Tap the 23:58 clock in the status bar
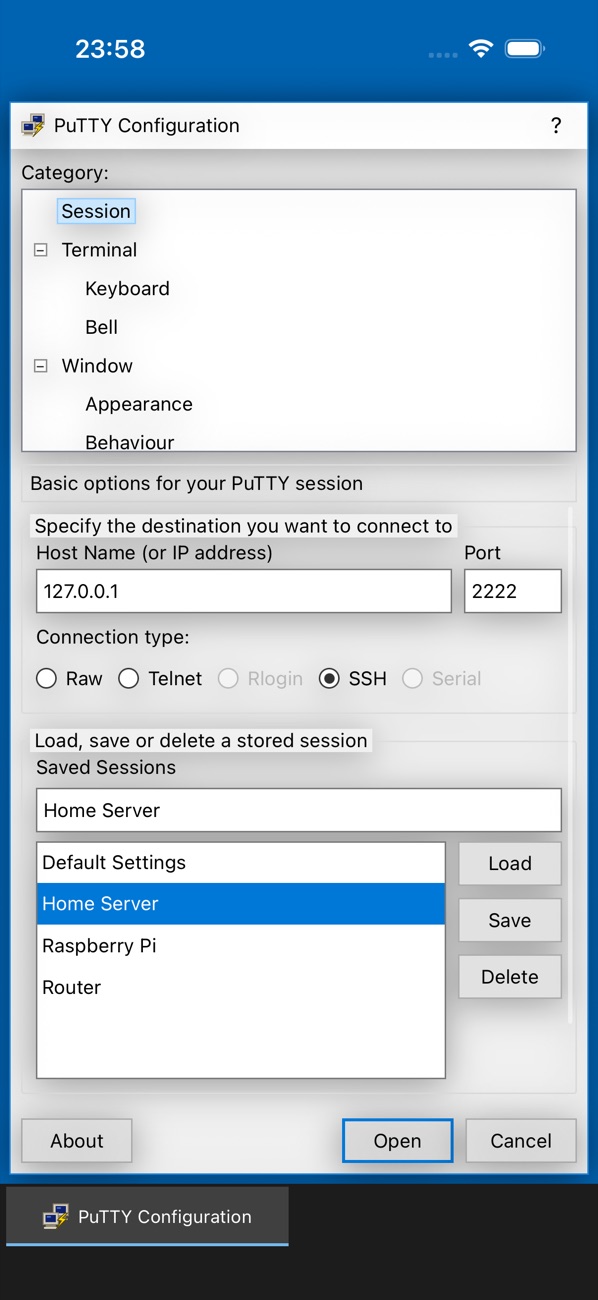This screenshot has width=598, height=1300. point(110,49)
